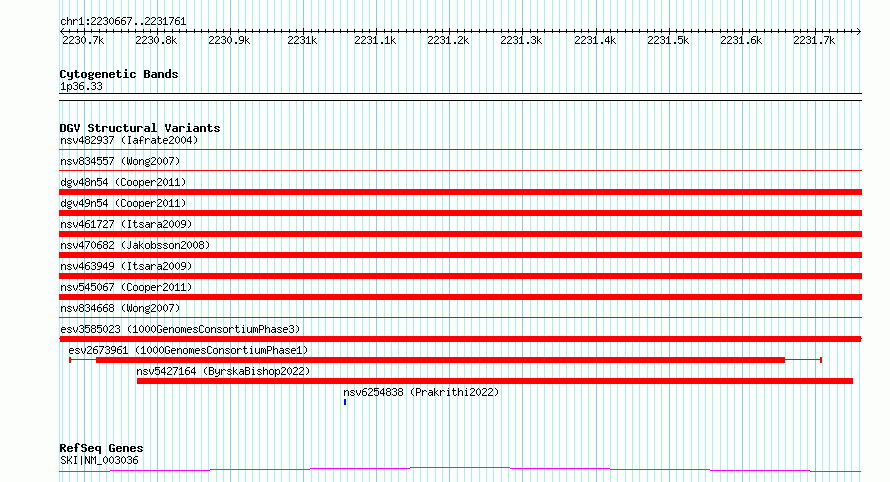The width and height of the screenshot is (890, 482).
Task: Click the thick red bar under dgv48n54
Action: [x=460, y=192]
